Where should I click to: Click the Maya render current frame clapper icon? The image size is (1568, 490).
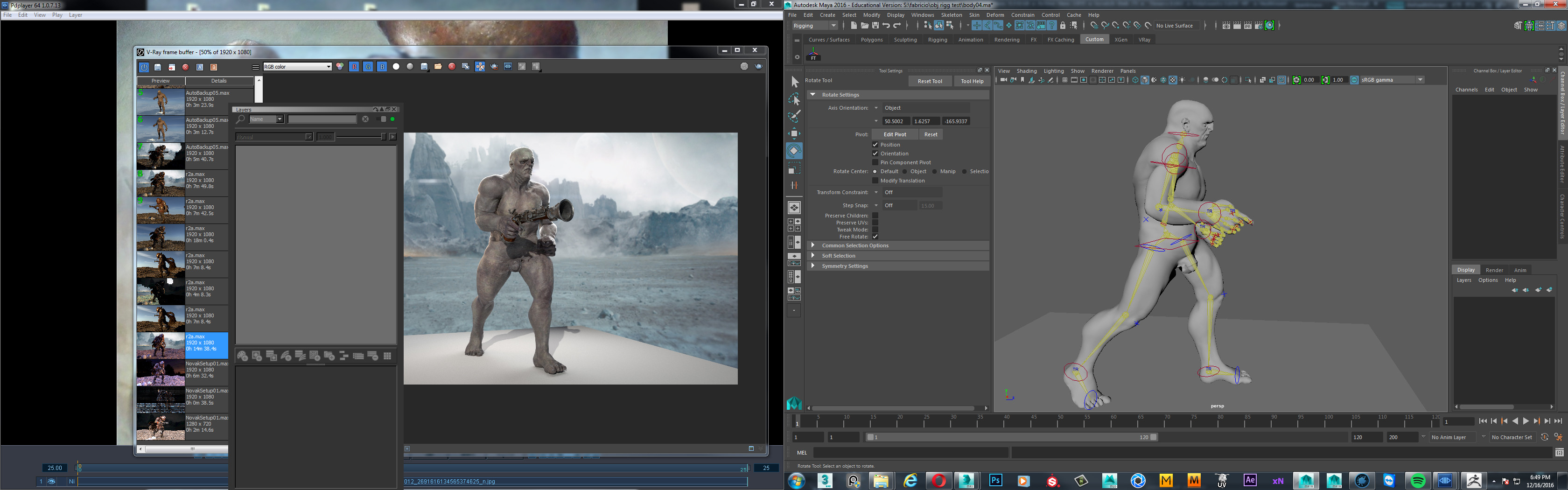point(1237,26)
